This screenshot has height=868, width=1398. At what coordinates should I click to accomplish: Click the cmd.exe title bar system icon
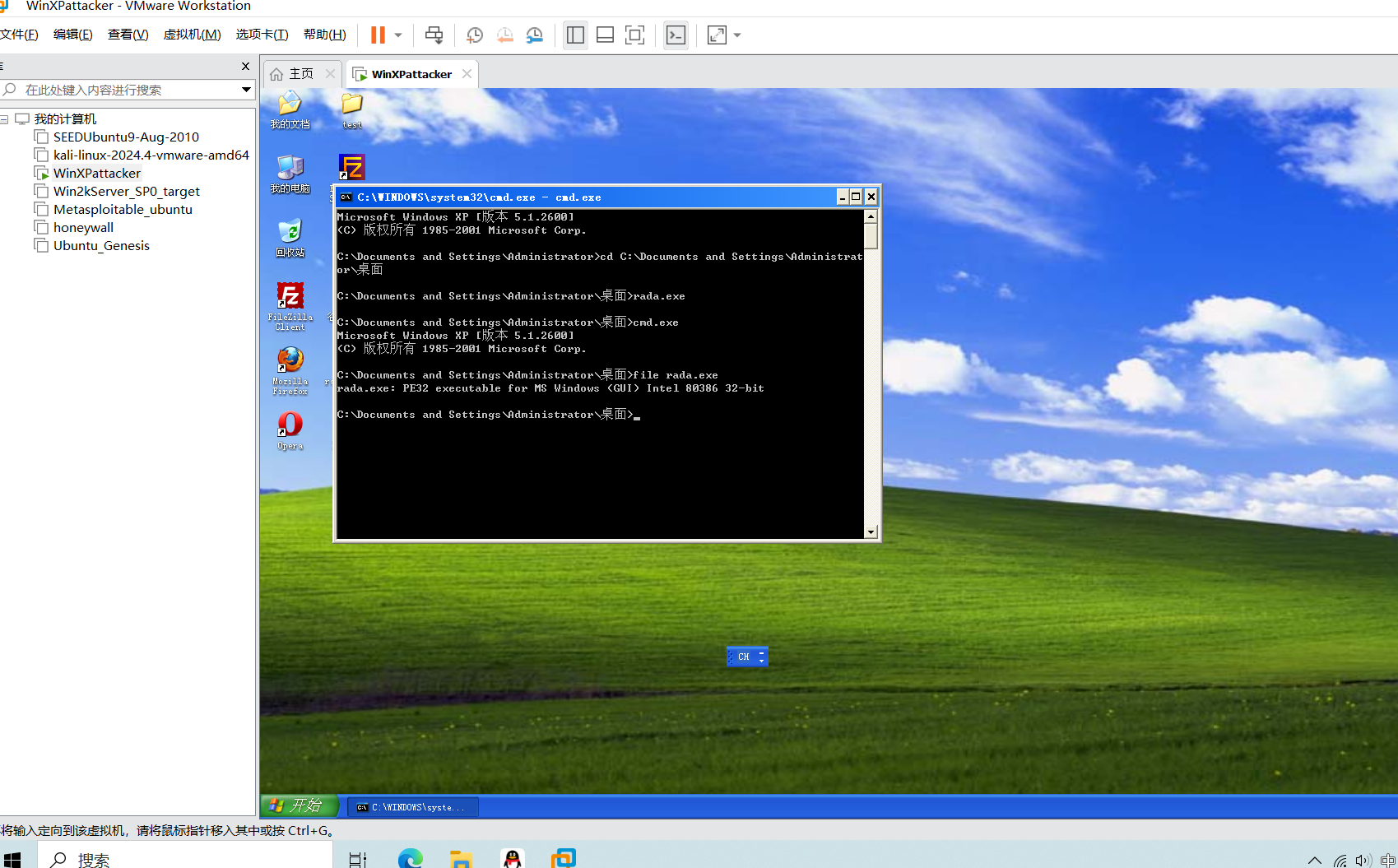(x=346, y=197)
